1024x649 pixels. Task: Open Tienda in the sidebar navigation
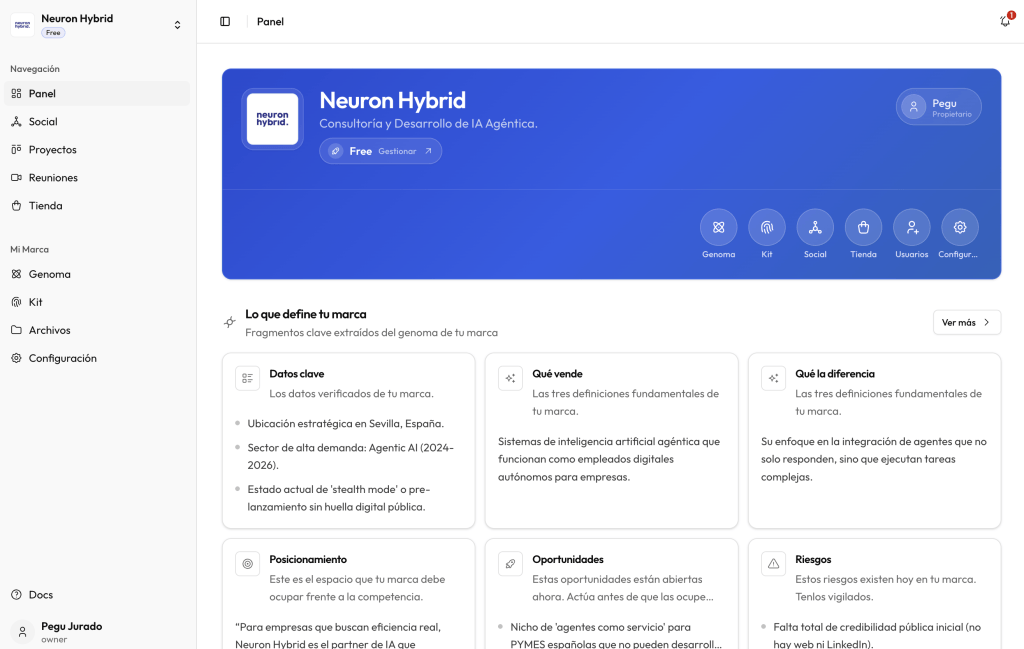click(x=97, y=206)
